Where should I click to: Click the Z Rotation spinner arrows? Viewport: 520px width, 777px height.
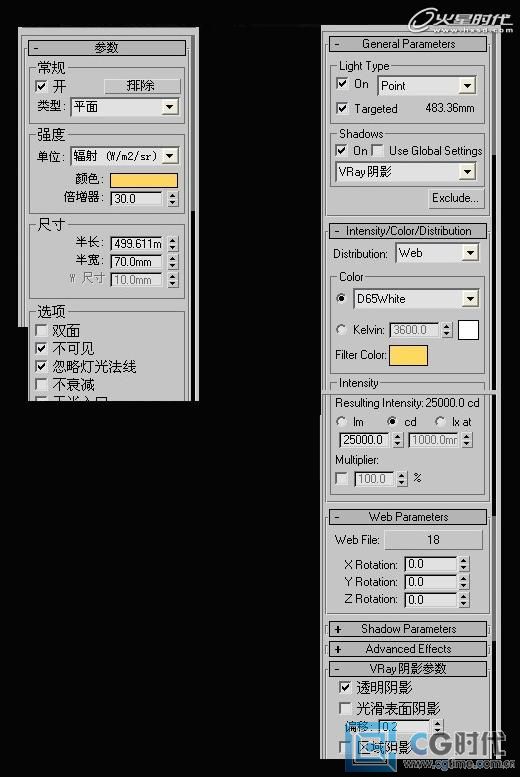pos(463,600)
